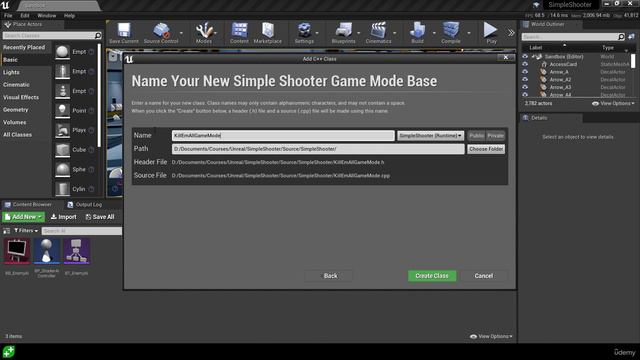Image resolution: width=640 pixels, height=360 pixels.
Task: Toggle visibility of AccessCard in outliner
Action: [525, 64]
